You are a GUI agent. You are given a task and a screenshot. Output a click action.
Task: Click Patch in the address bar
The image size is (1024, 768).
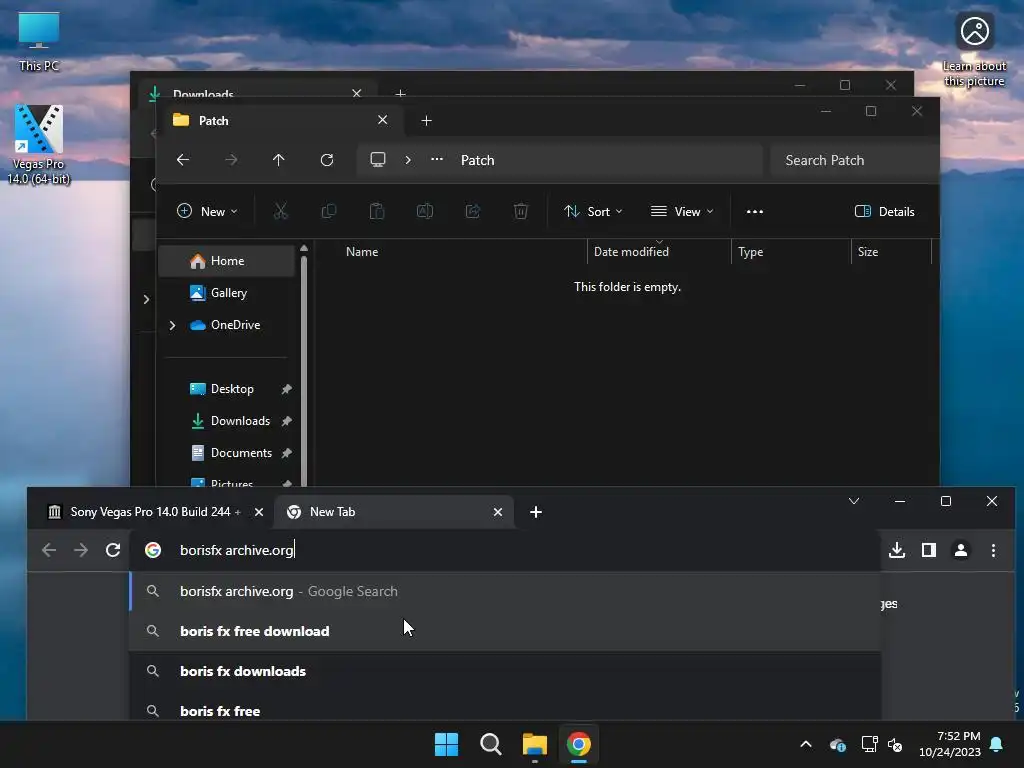coord(477,160)
